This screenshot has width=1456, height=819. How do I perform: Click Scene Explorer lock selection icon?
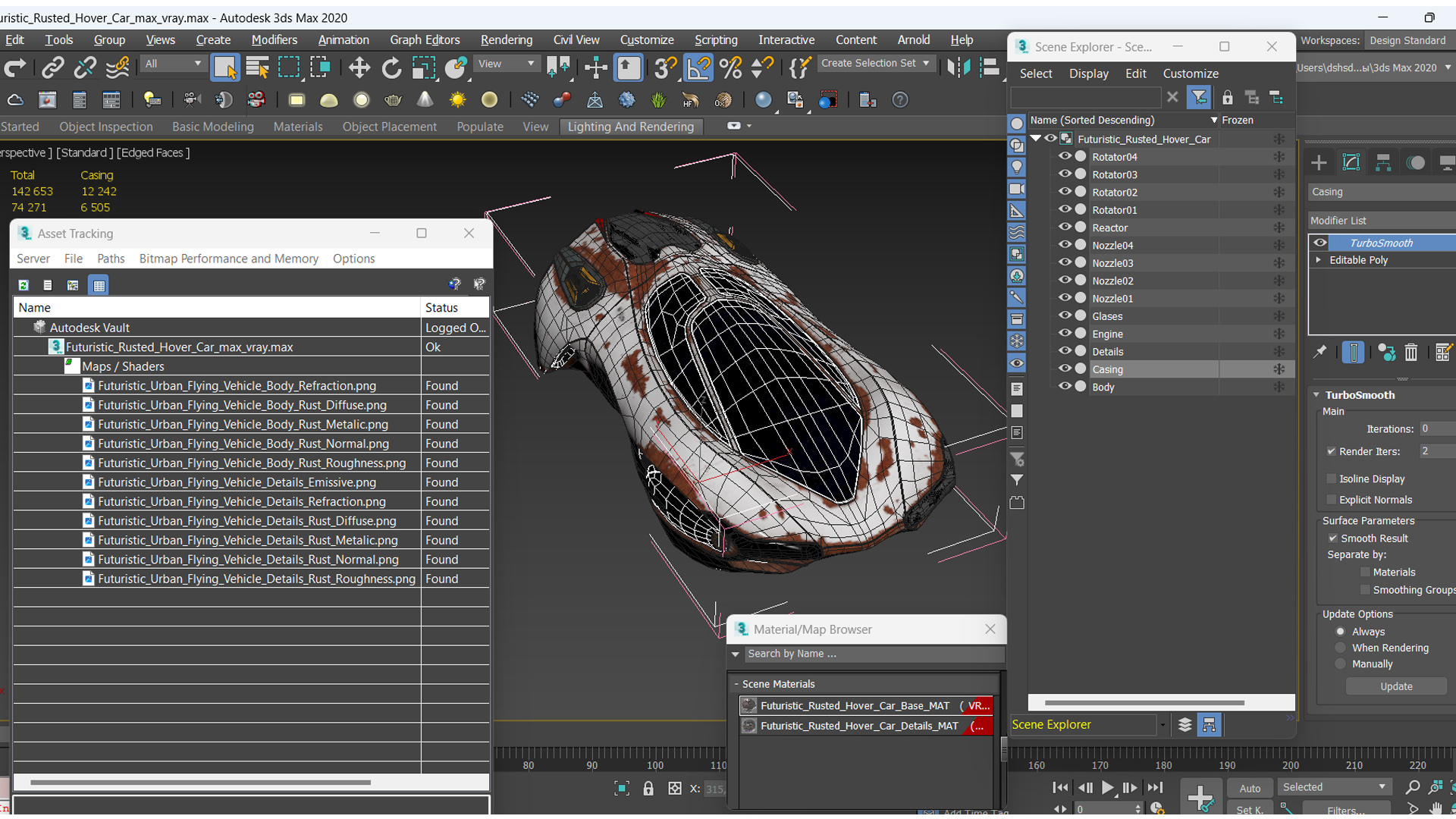click(1227, 97)
